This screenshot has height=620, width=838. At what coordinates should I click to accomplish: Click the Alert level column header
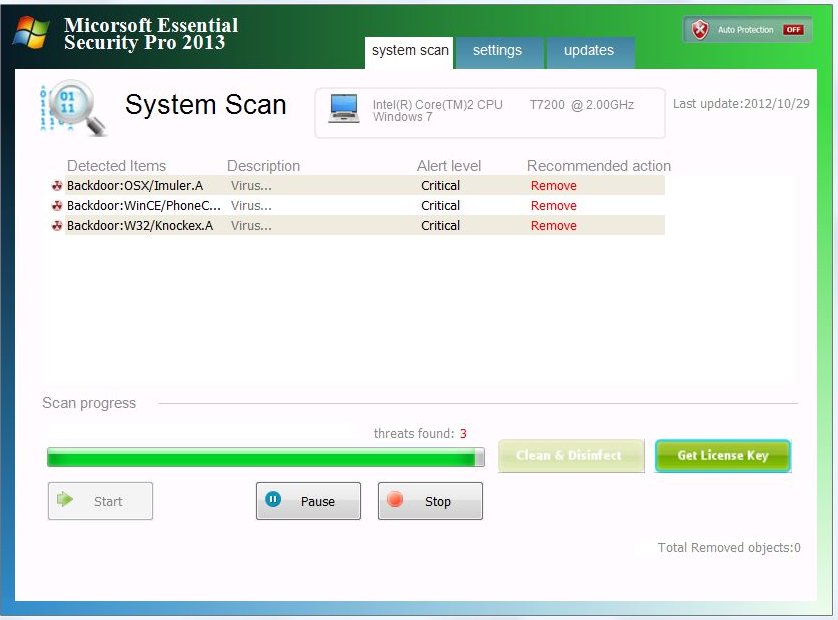tap(448, 166)
